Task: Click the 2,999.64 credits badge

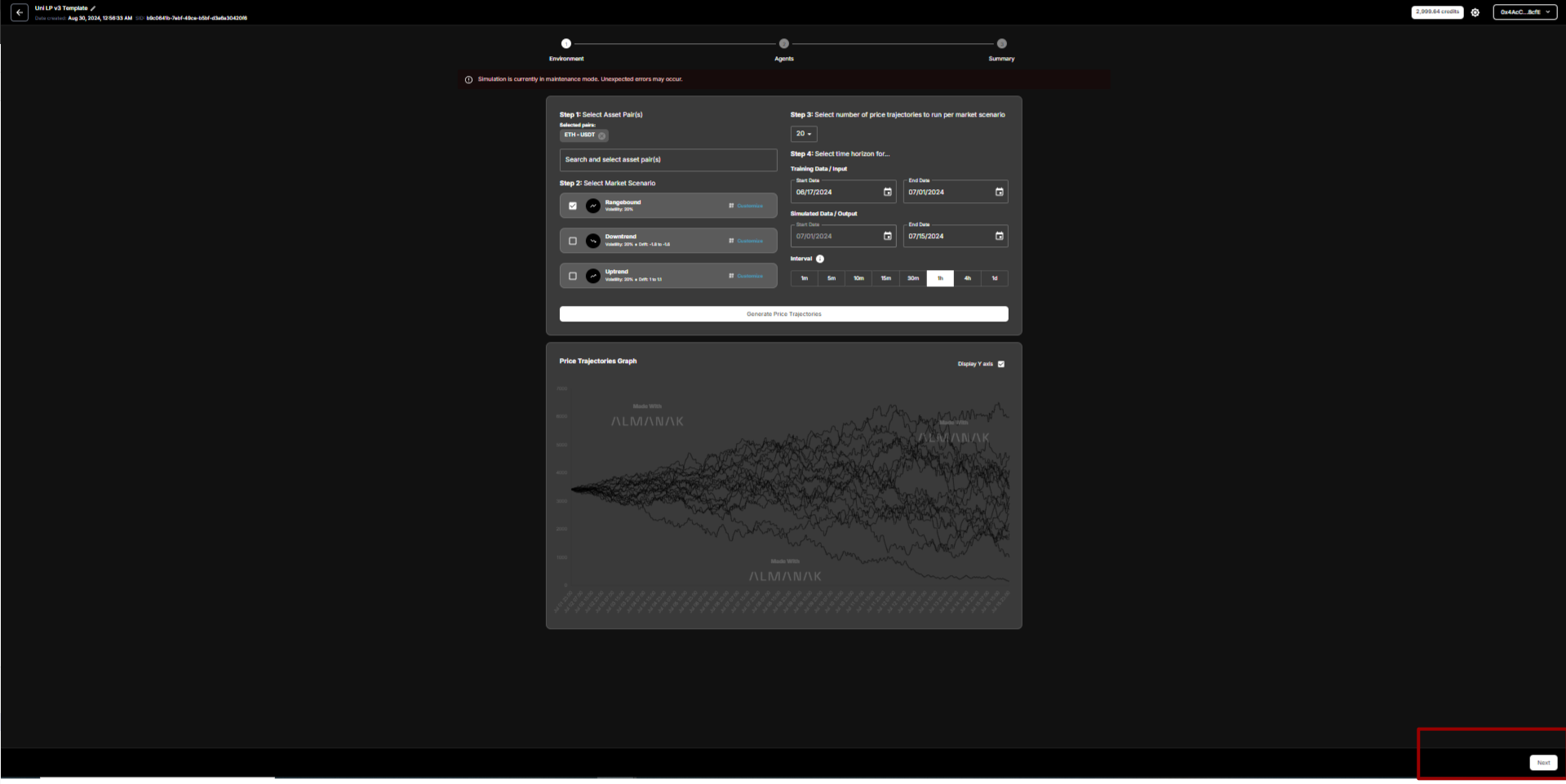Action: coord(1437,12)
